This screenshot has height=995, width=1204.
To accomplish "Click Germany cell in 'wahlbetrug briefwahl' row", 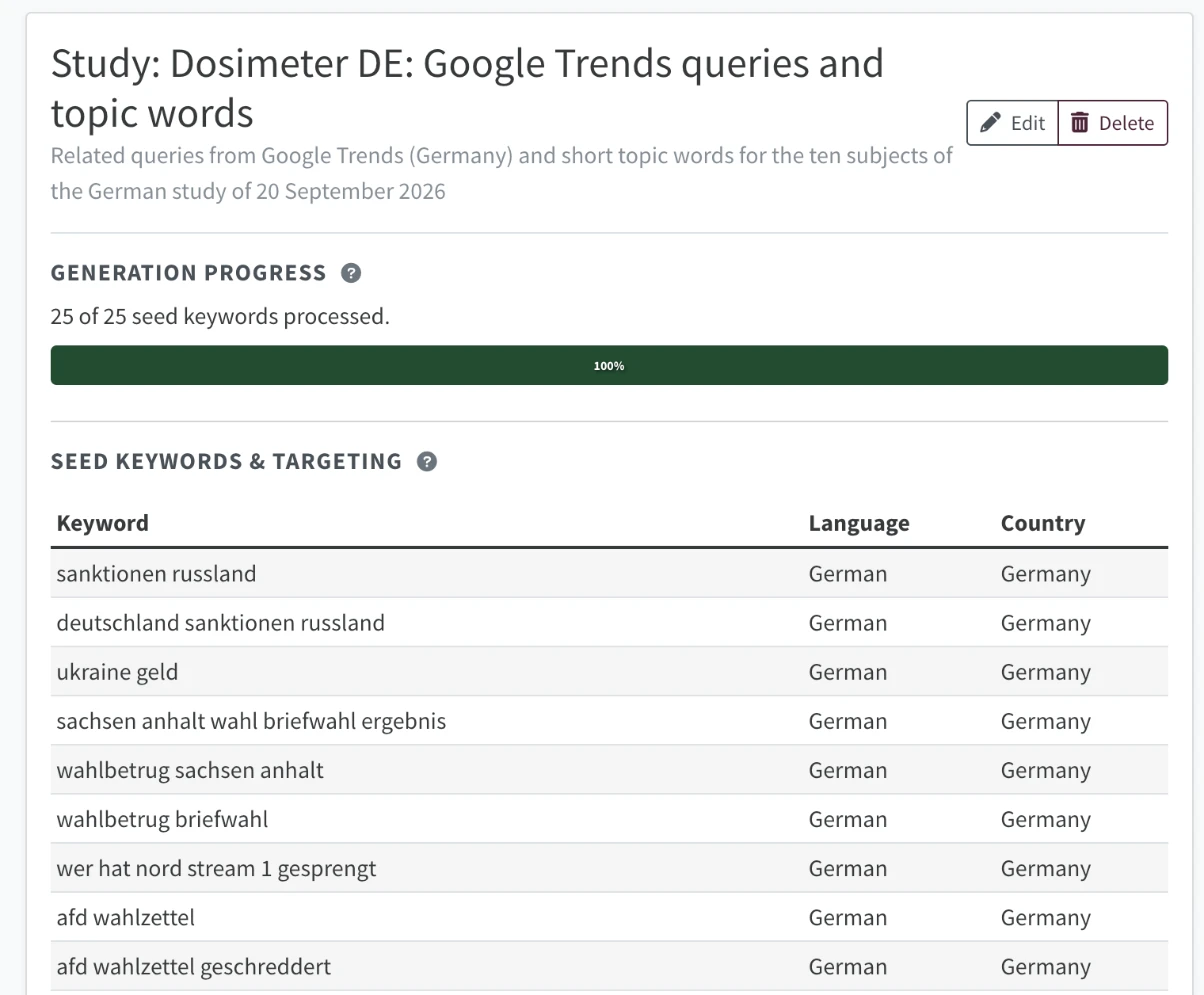I will [x=1046, y=819].
